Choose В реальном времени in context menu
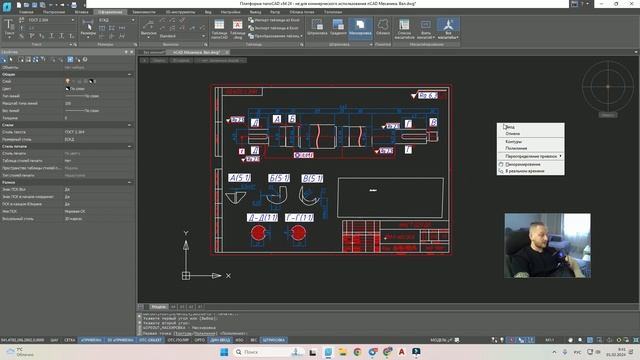Screen dimensions: 640x360 (x=531, y=171)
